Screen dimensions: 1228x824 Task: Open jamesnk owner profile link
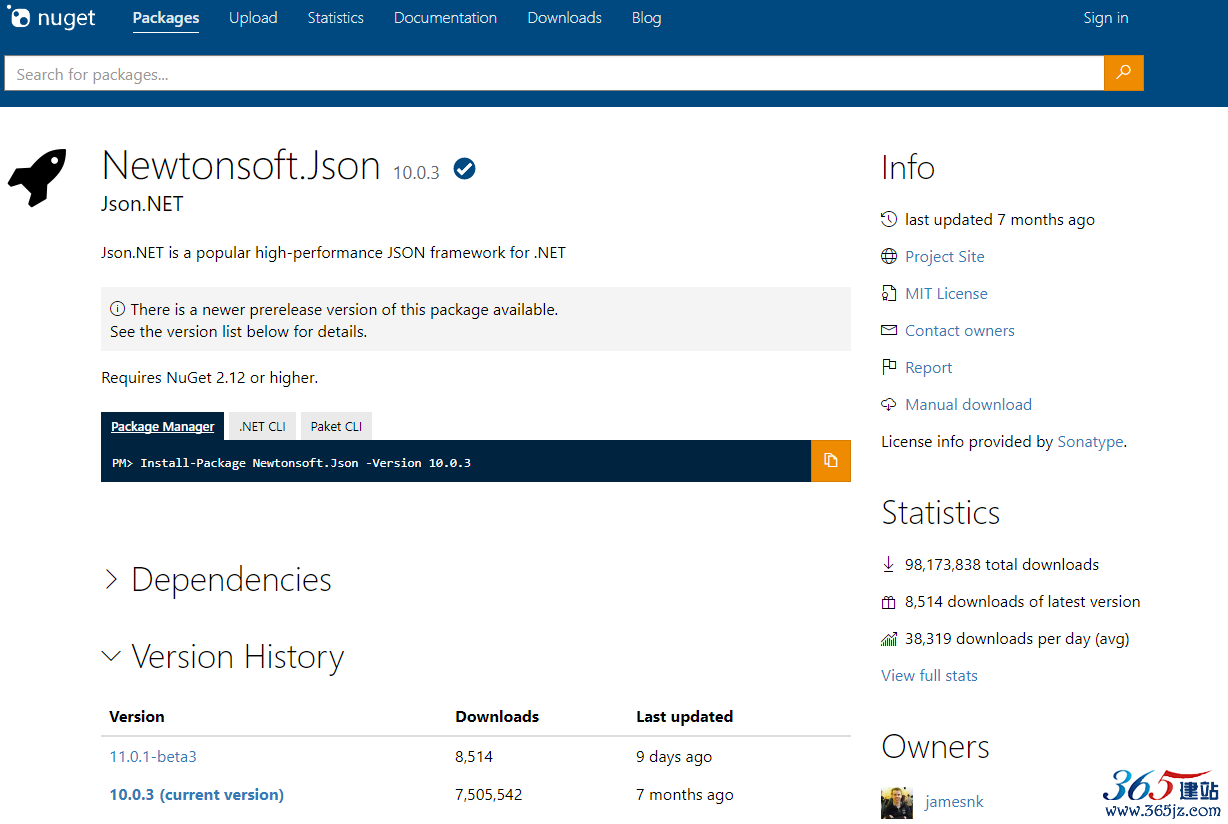pyautogui.click(x=955, y=801)
